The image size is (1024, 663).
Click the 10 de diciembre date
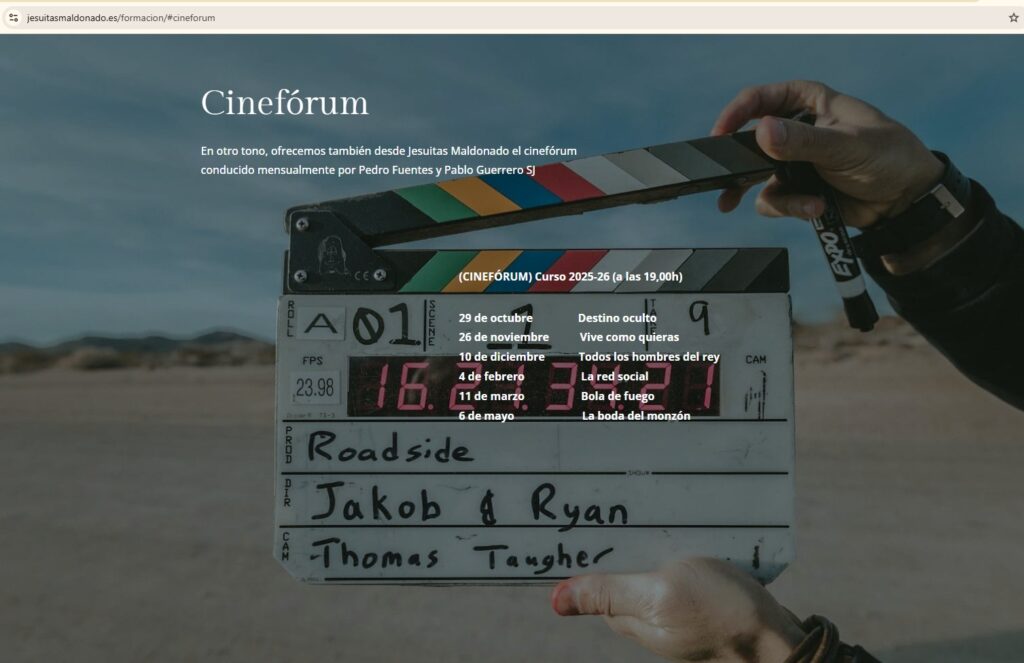pos(501,357)
